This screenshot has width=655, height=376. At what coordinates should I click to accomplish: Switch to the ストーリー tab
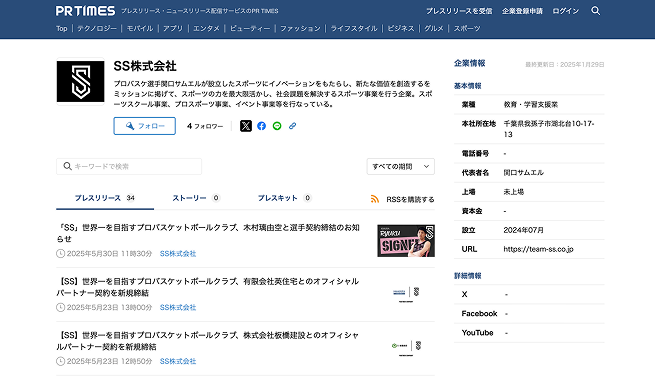tap(196, 198)
